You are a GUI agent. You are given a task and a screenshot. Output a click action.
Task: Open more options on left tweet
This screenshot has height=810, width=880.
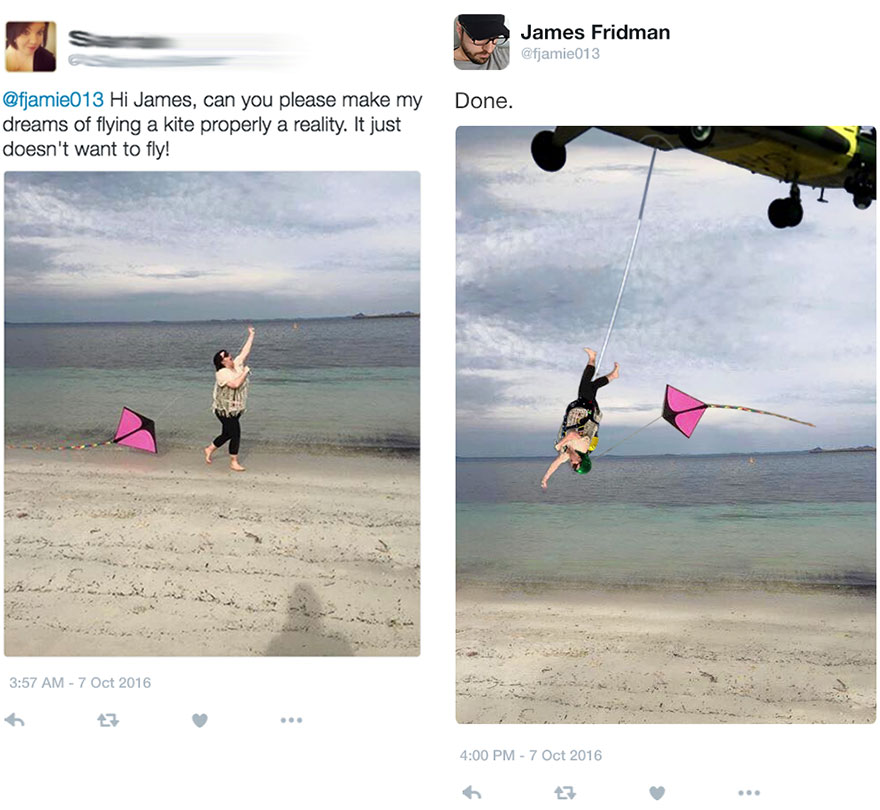[292, 720]
